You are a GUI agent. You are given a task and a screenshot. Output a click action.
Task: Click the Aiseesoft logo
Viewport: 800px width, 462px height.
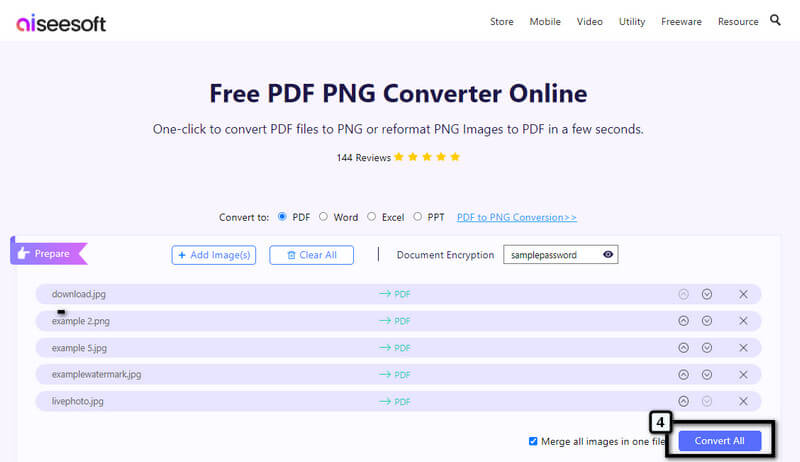[x=61, y=23]
